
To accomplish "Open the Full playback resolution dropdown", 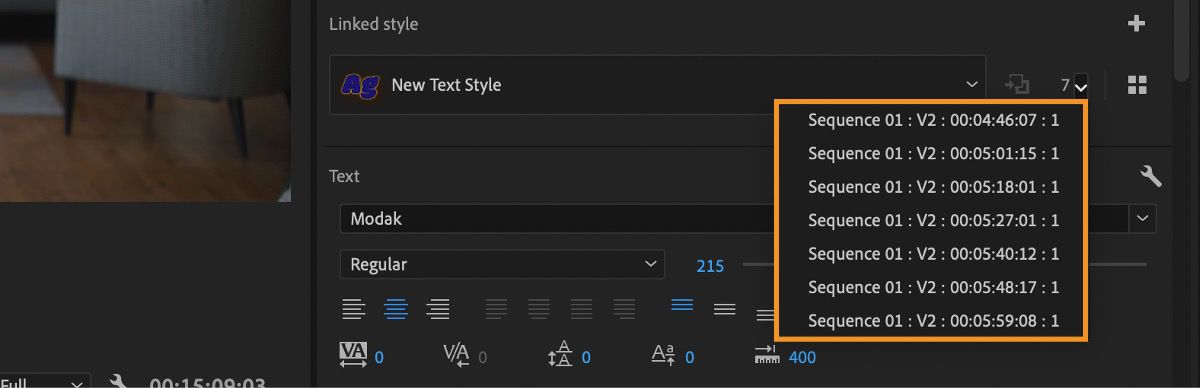I will coord(45,383).
